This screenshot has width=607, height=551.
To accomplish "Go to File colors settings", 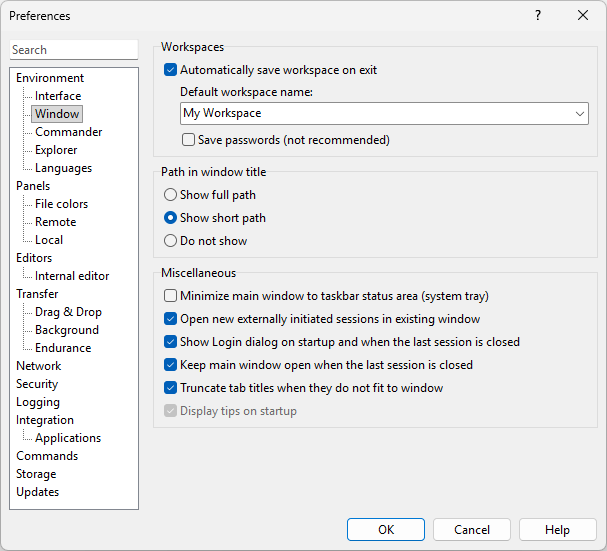I will pos(61,204).
